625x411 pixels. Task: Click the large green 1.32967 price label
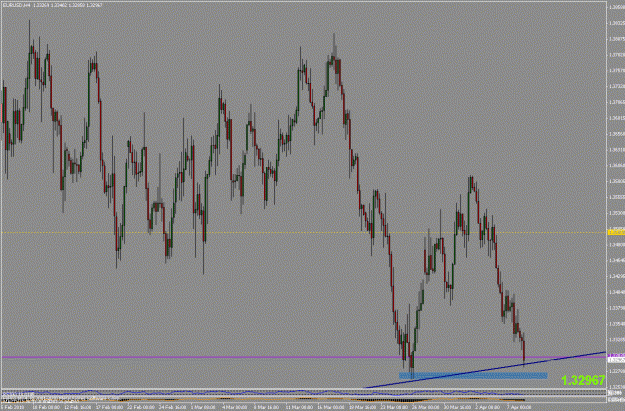click(x=583, y=380)
